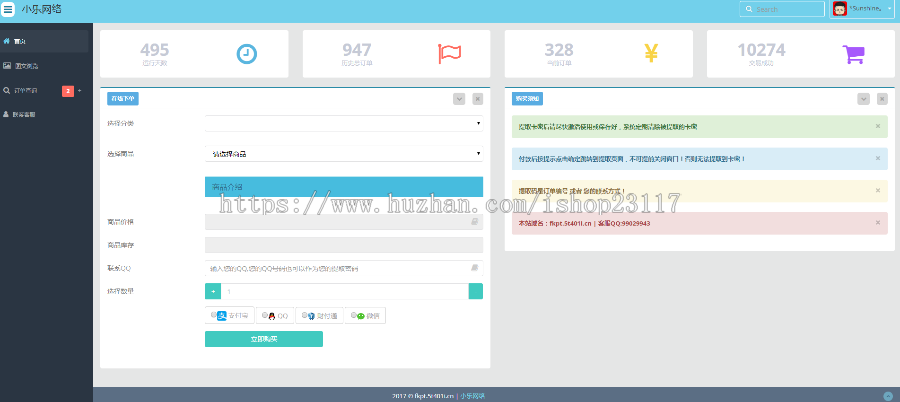900x402 pixels.
Task: Click the 328 statistic number
Action: pos(559,50)
